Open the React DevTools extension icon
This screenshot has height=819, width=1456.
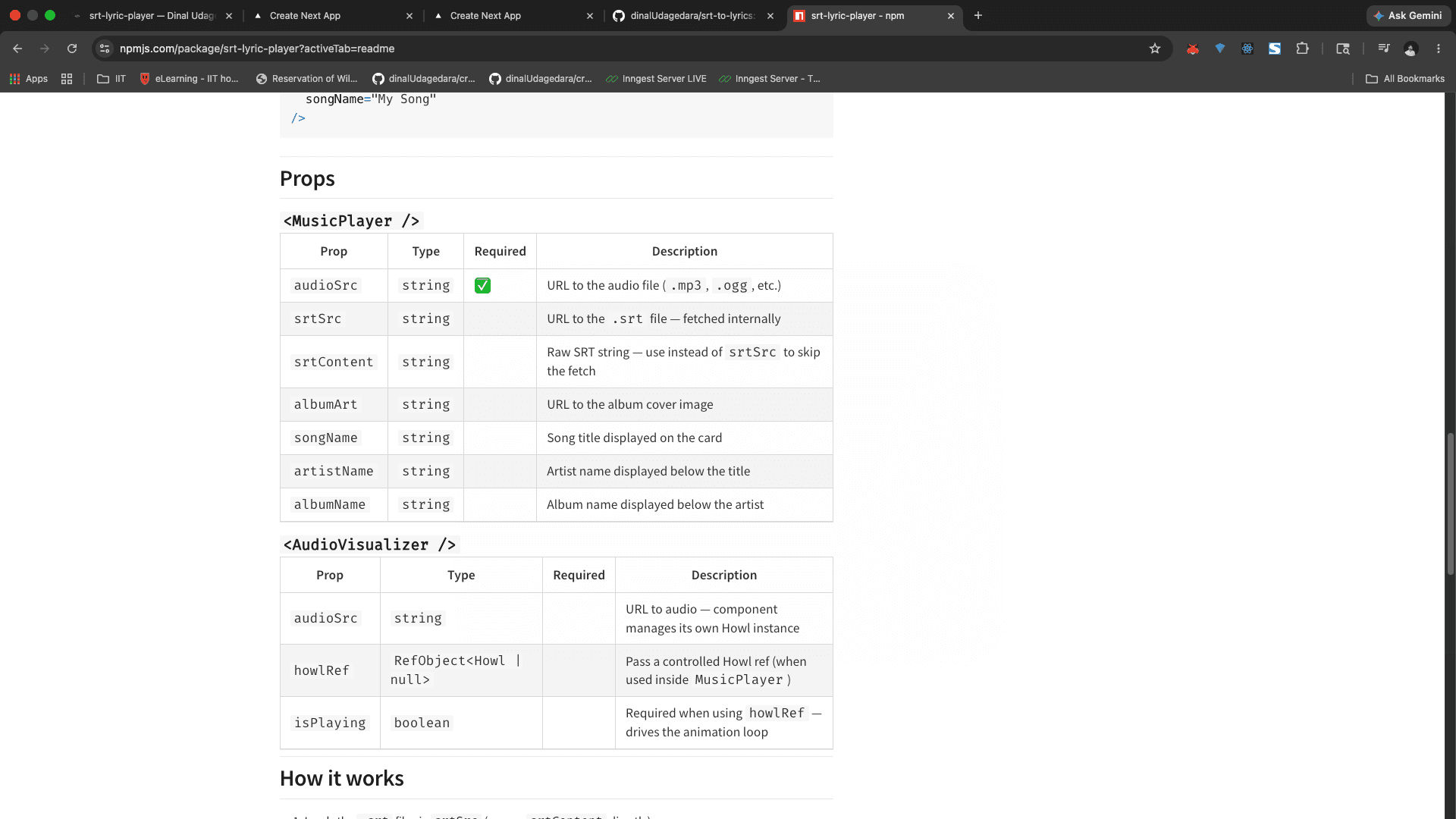(1247, 49)
